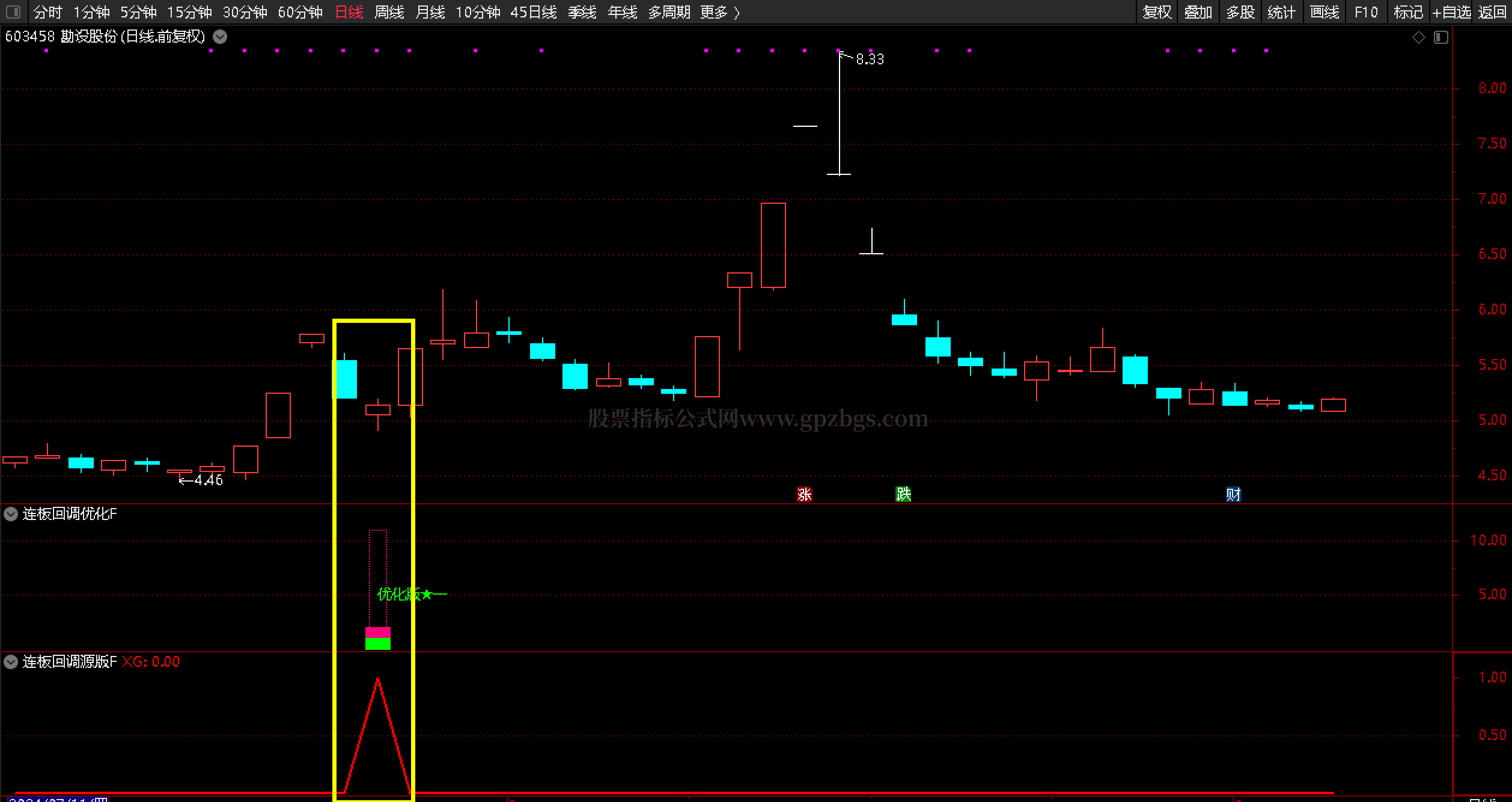Open the 多股 multi-stock view
This screenshot has width=1512, height=802.
pos(1240,12)
